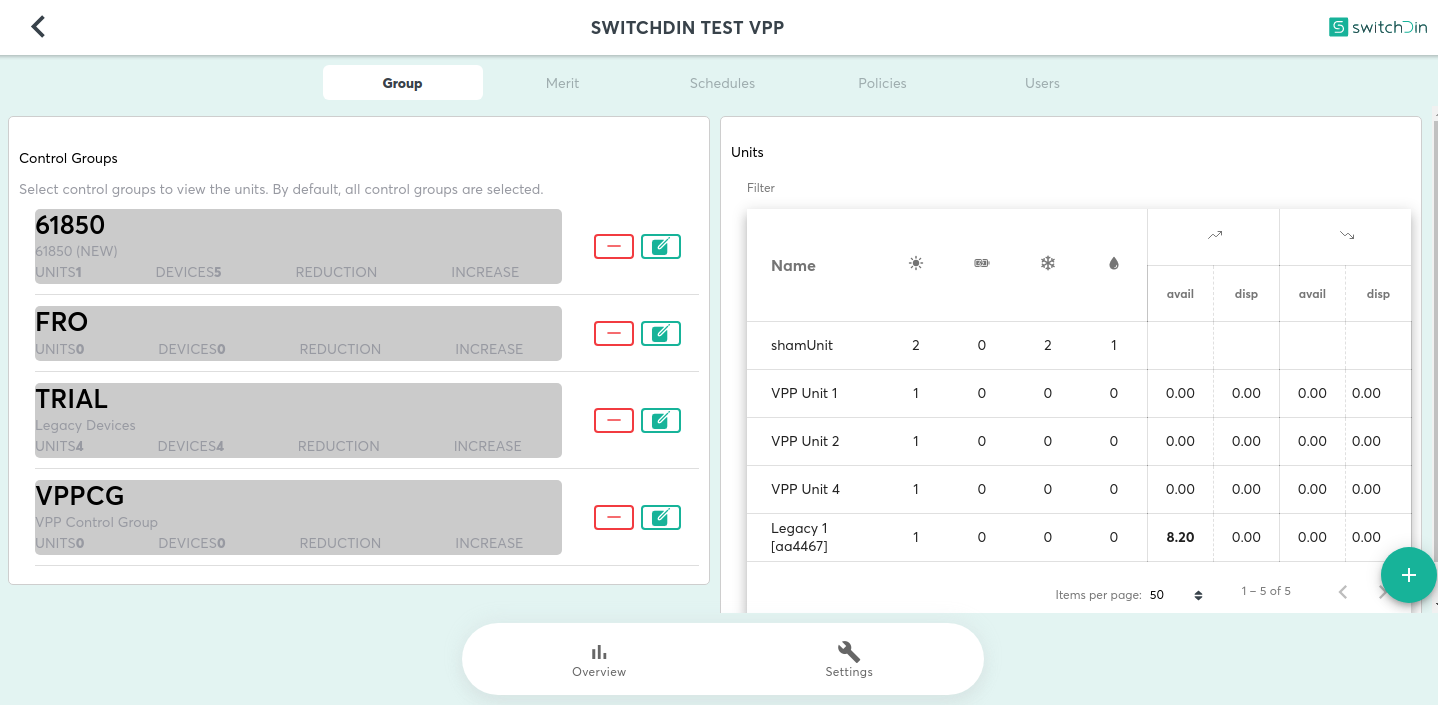The image size is (1438, 705).
Task: Switch to the Policies tab
Action: (883, 83)
